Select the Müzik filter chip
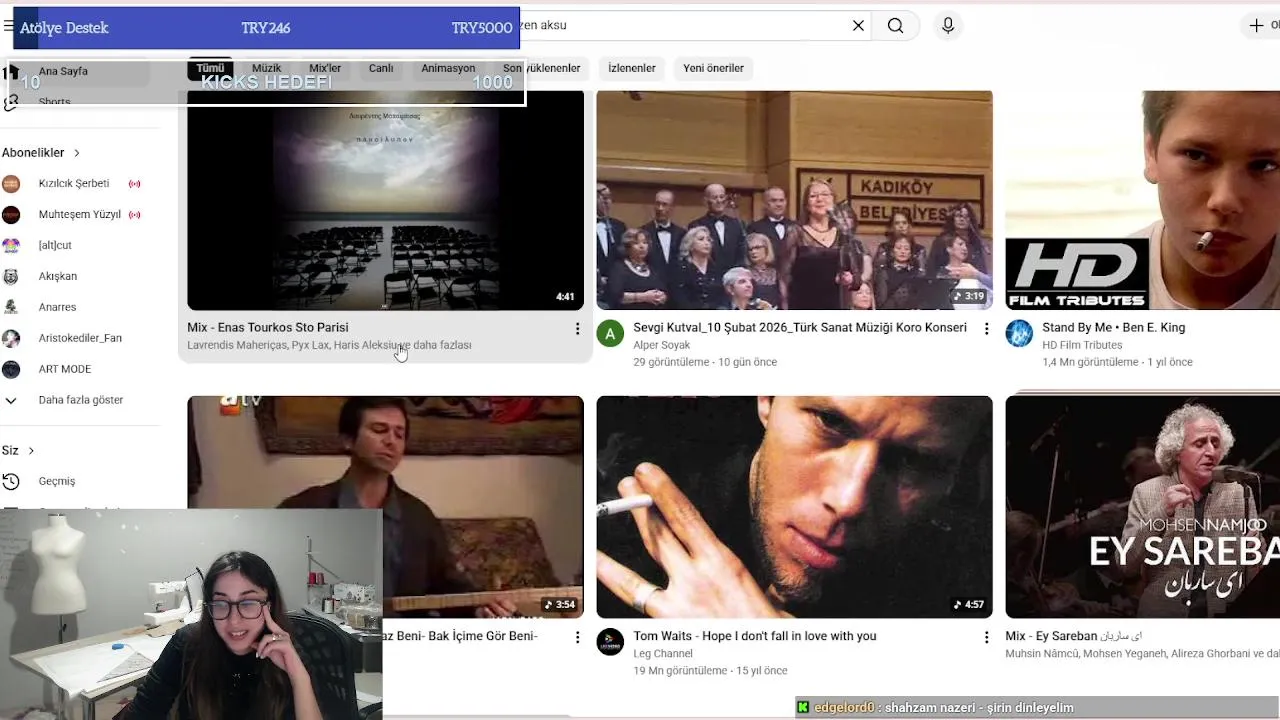Viewport: 1280px width, 720px height. (x=266, y=68)
